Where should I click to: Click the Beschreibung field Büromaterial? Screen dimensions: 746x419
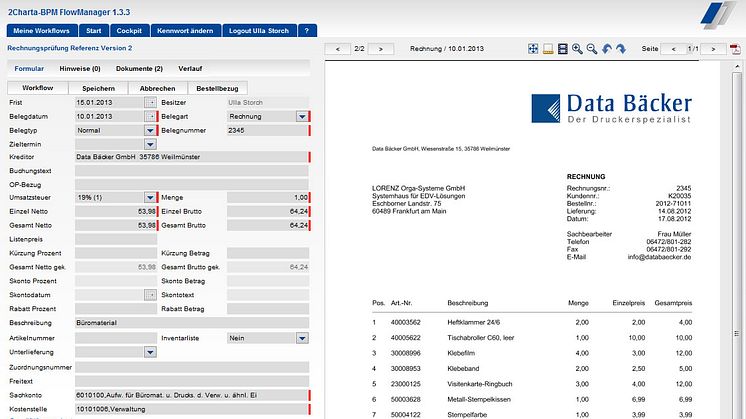(x=192, y=323)
